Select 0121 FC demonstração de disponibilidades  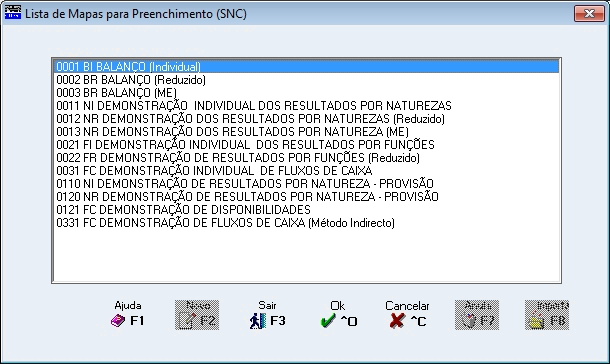coord(306,210)
